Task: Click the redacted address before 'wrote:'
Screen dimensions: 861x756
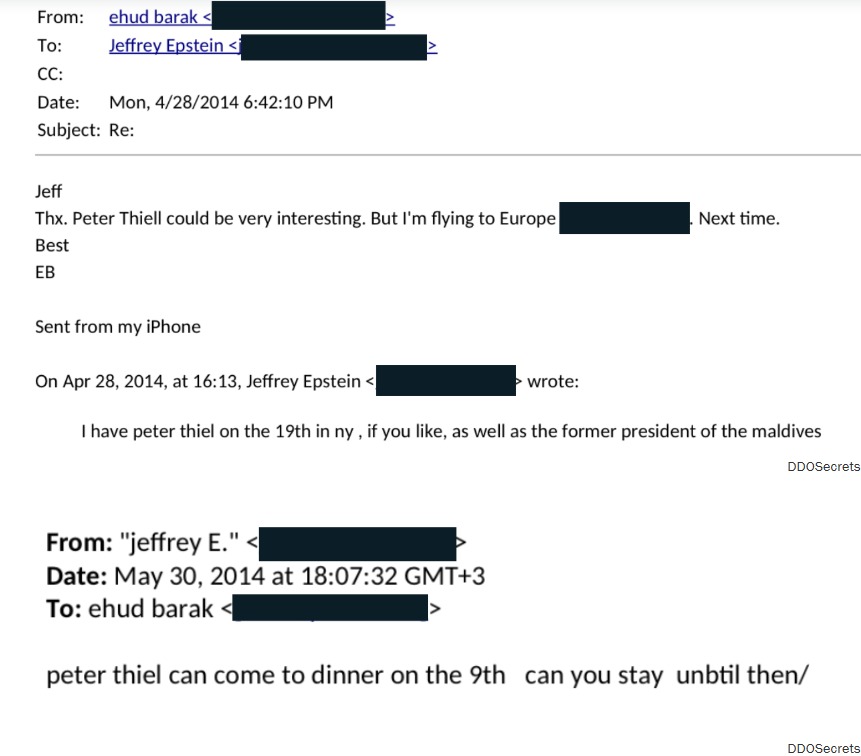Action: coord(446,381)
